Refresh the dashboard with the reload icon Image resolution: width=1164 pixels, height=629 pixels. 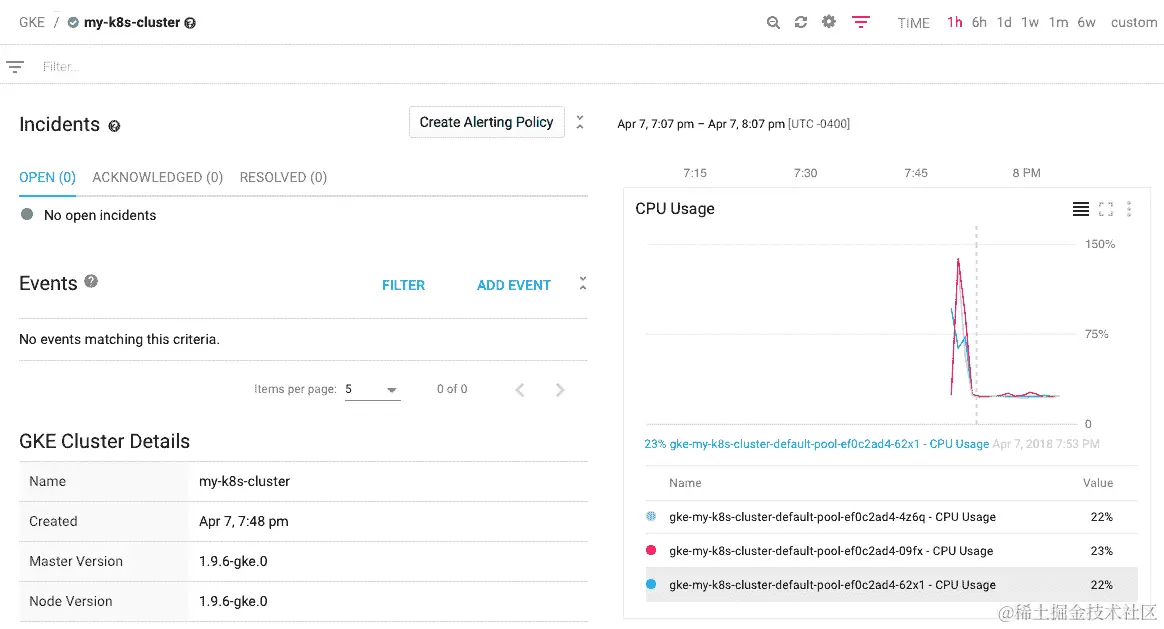[800, 22]
